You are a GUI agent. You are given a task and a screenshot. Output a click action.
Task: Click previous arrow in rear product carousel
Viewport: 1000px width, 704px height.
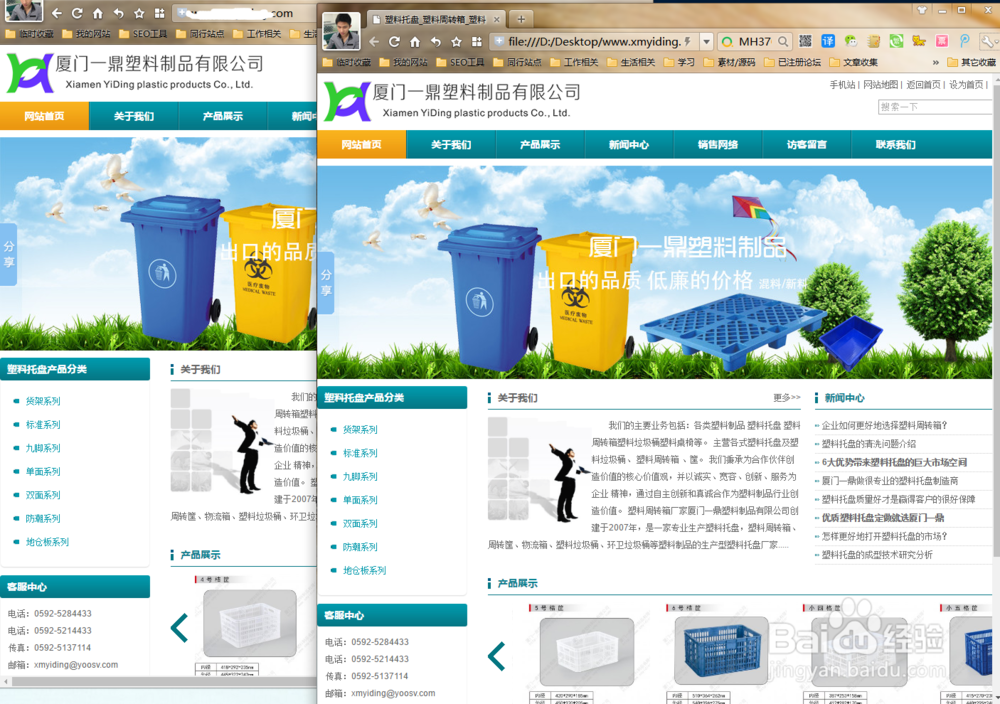179,627
